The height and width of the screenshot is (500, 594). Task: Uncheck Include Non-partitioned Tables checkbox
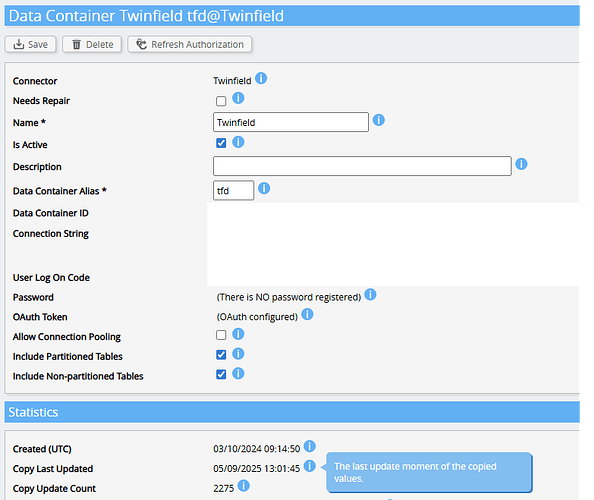click(x=221, y=375)
